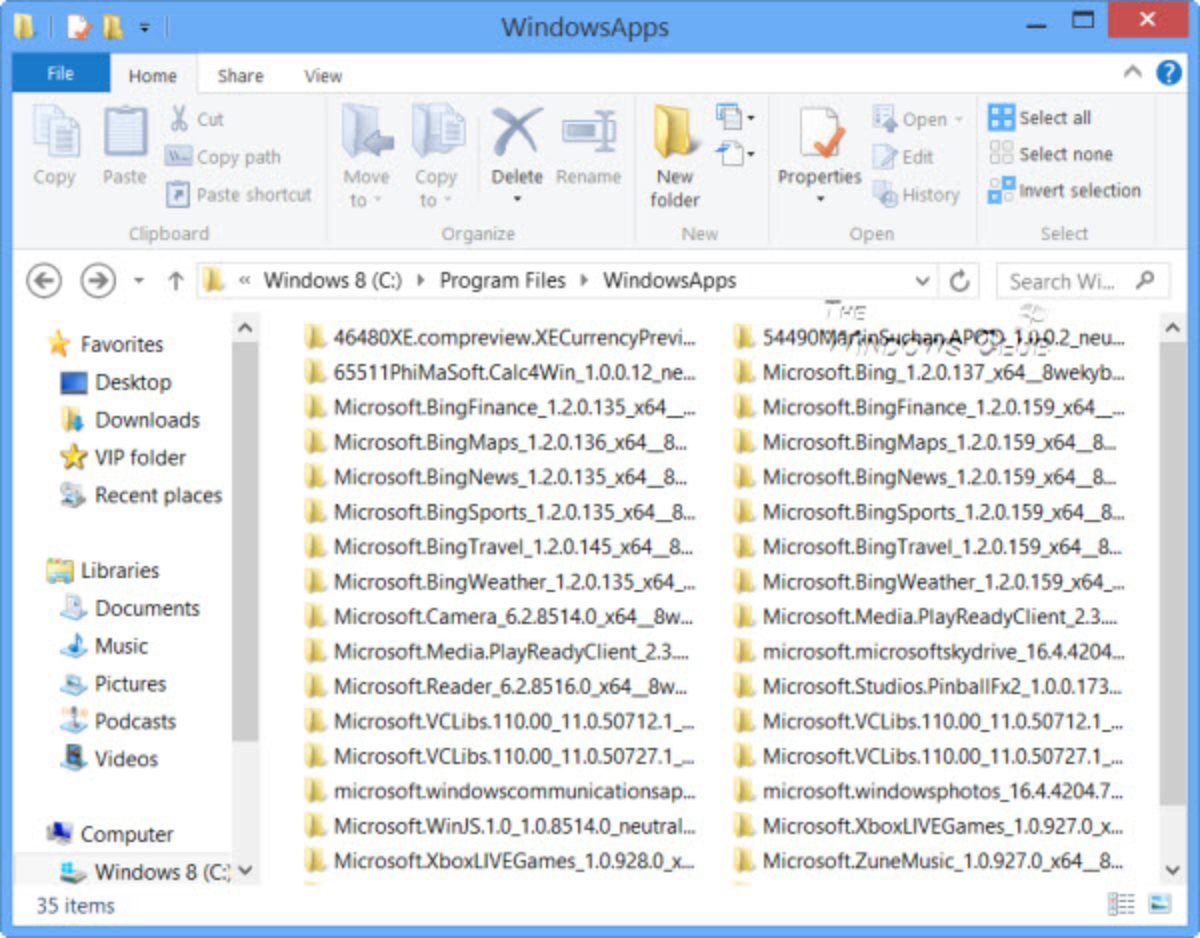1200x938 pixels.
Task: Go up one folder level arrow
Action: 175,282
